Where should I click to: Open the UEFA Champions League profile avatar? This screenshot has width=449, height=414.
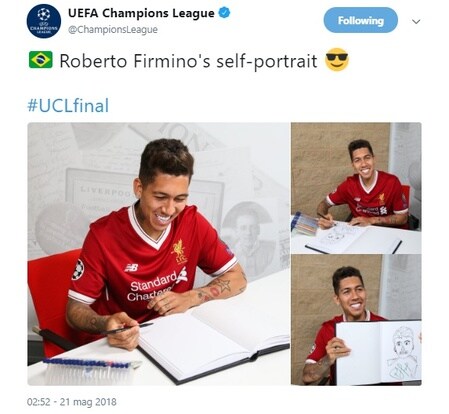[x=44, y=21]
